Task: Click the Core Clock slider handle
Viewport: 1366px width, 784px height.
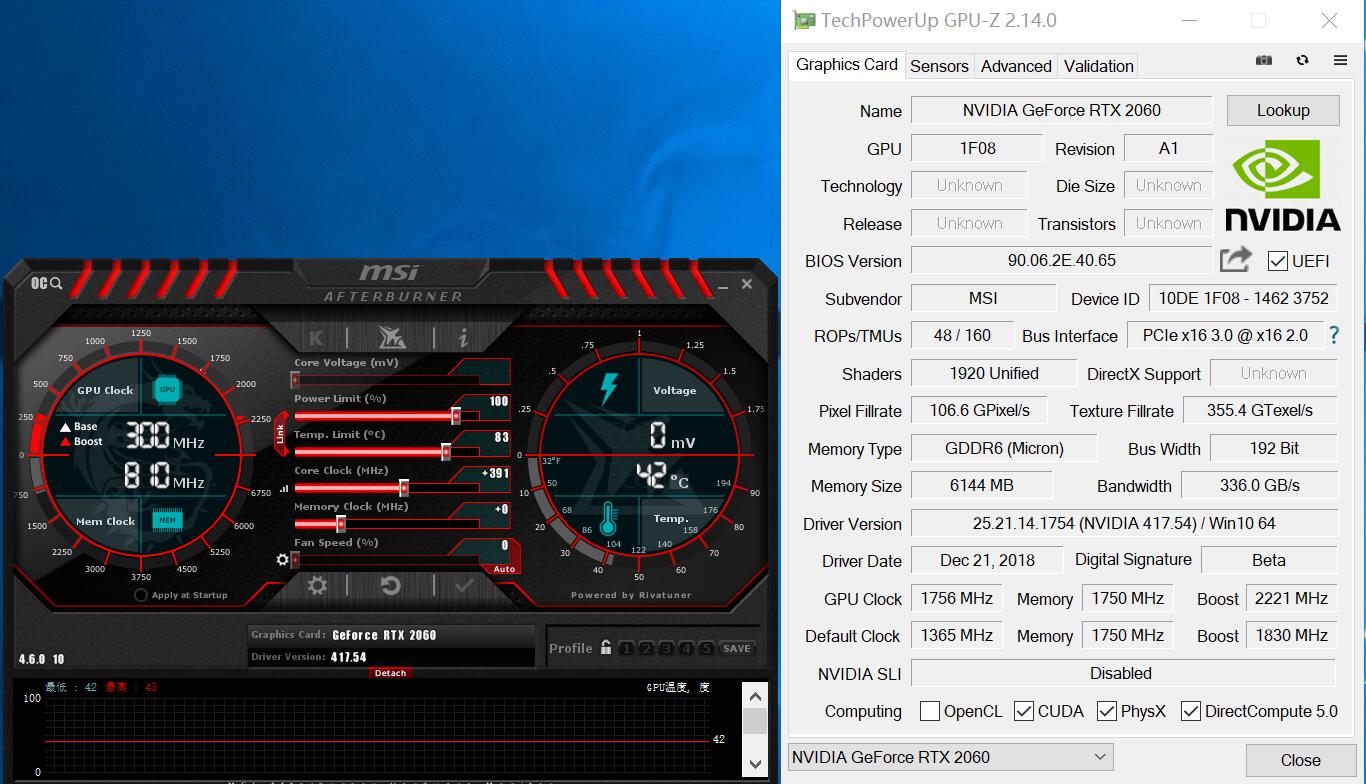Action: [x=404, y=488]
